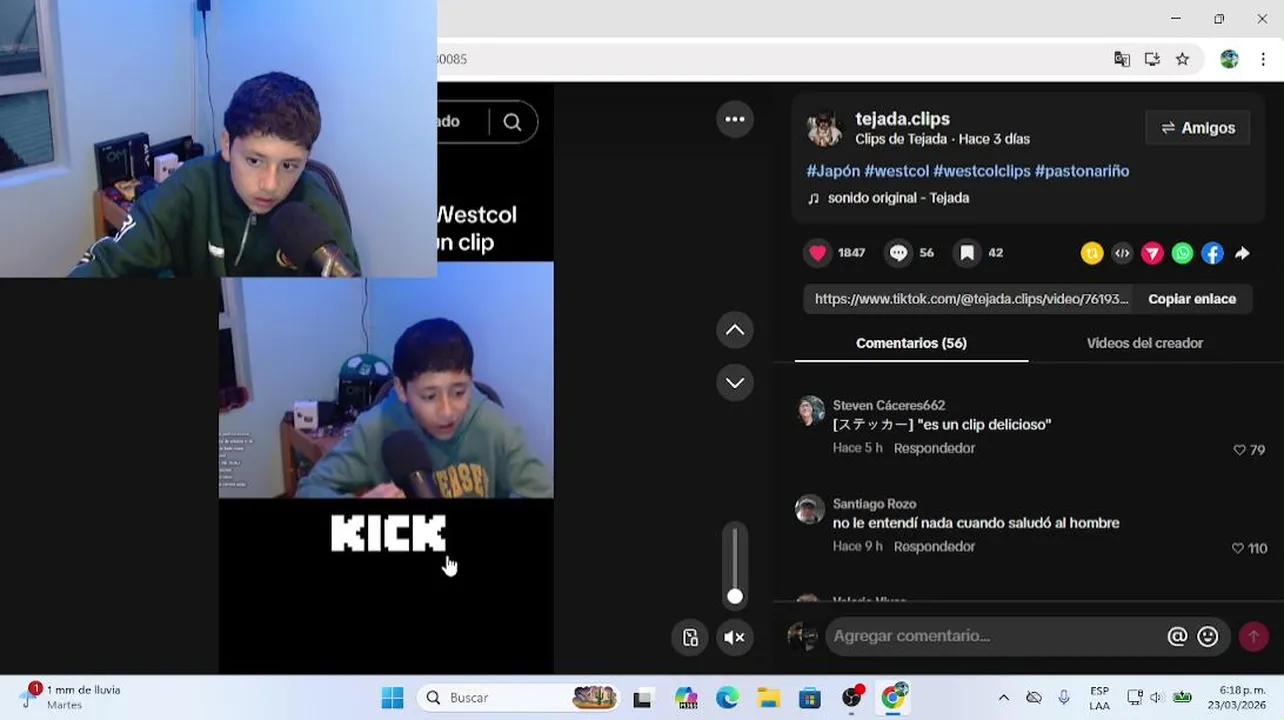Image resolution: width=1284 pixels, height=720 pixels.
Task: Click Santiago Rozo's avatar
Action: 810,509
